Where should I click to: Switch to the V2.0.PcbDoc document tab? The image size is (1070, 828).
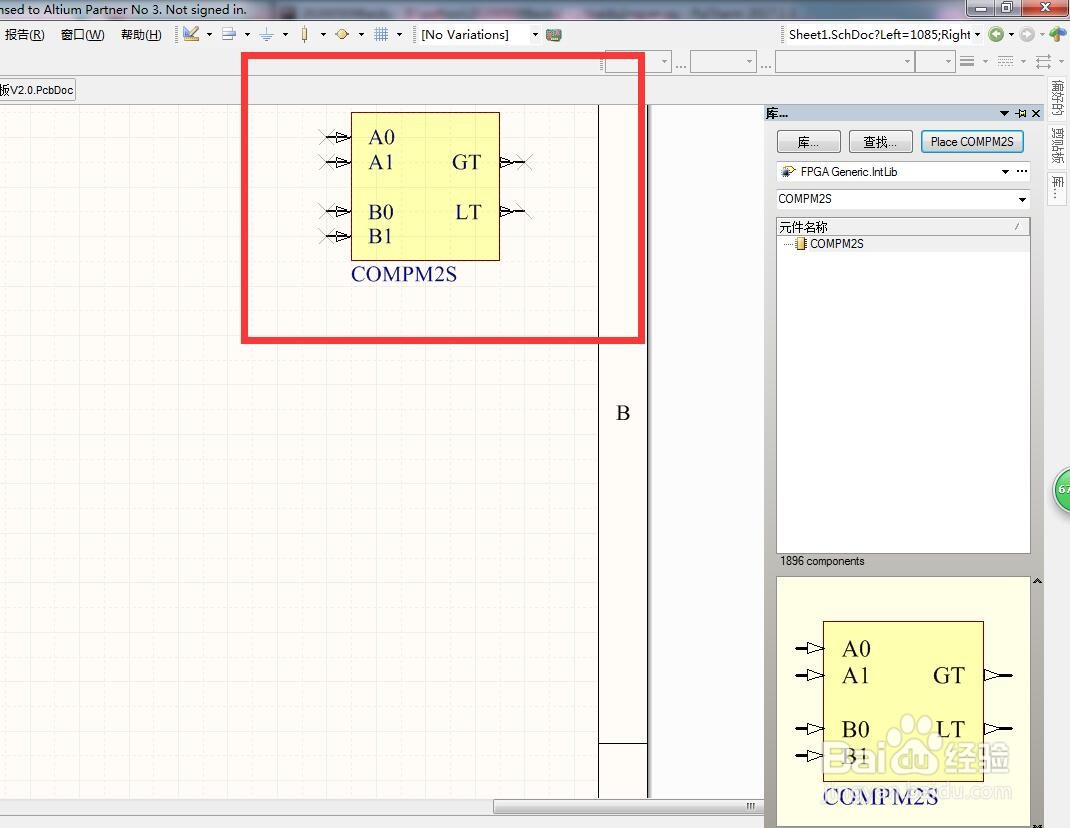coord(38,90)
